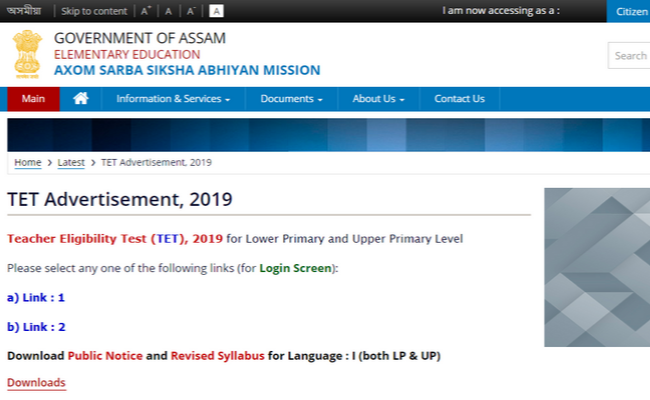Open the Documents dropdown menu
Viewport: 650px width, 400px height.
(x=291, y=99)
